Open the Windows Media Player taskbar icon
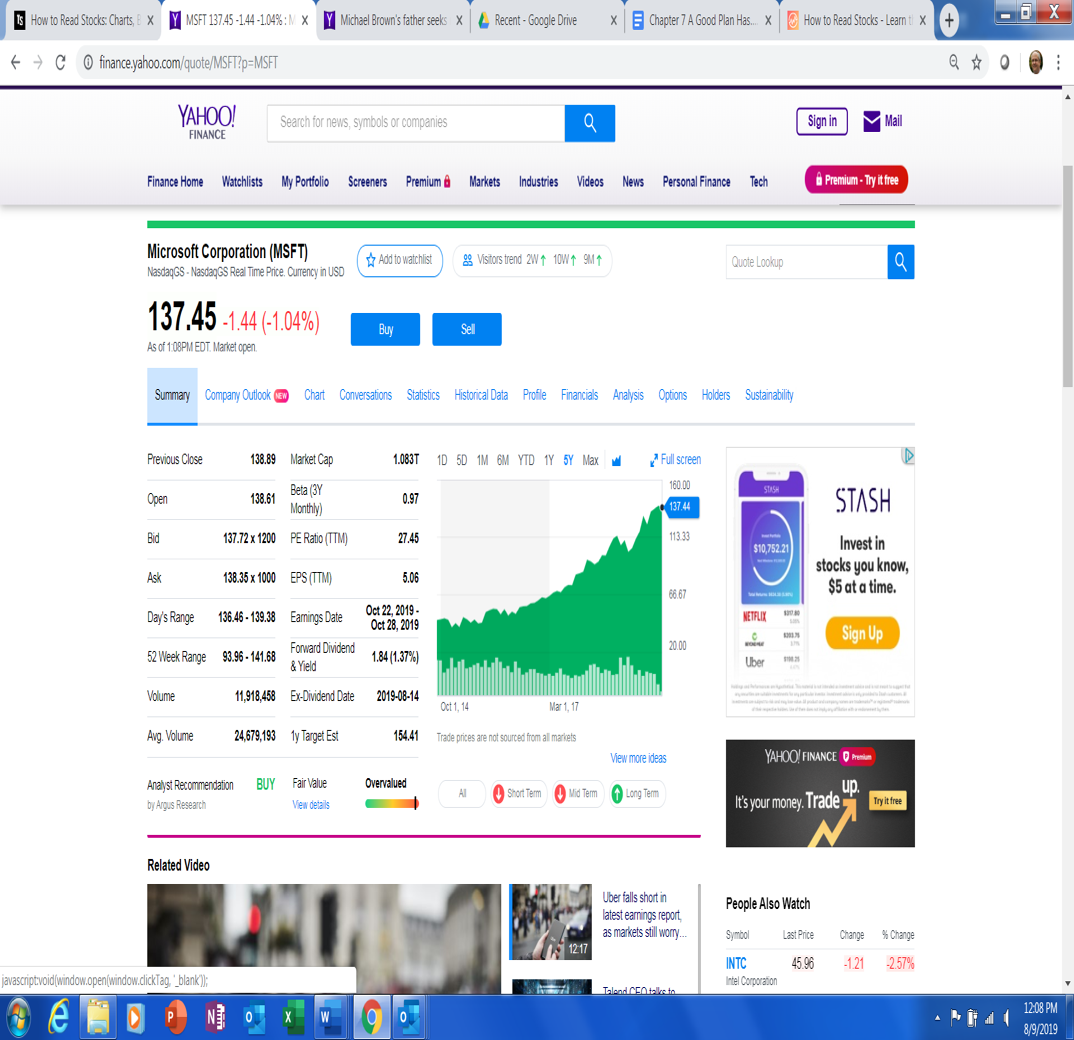Screen dimensions: 1074x1040 136,1017
